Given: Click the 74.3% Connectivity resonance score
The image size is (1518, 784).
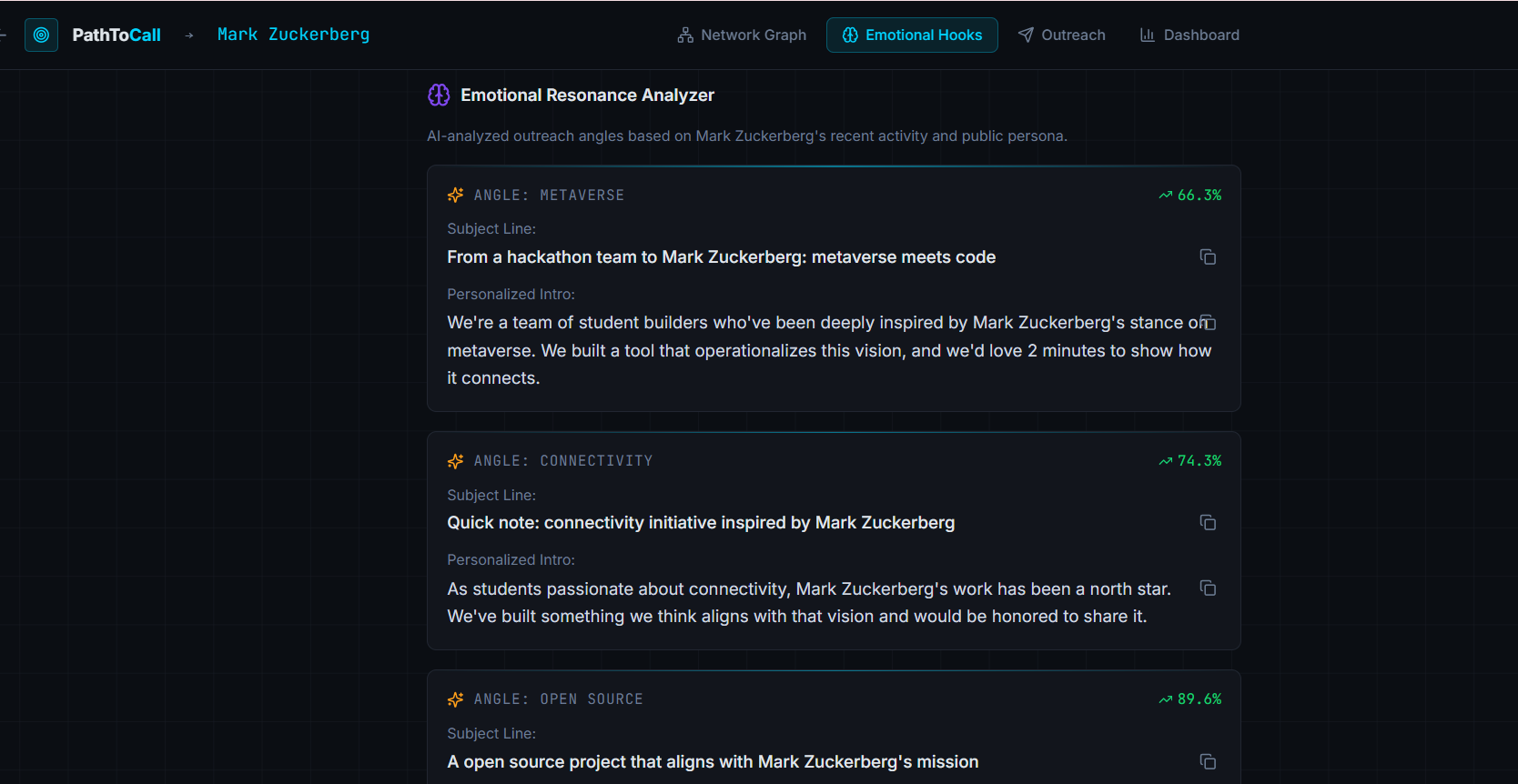Looking at the screenshot, I should (x=1190, y=461).
